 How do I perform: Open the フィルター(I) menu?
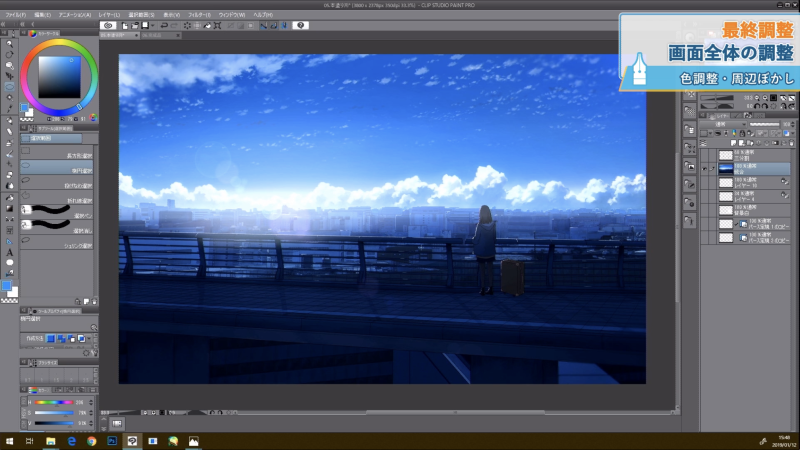199,15
